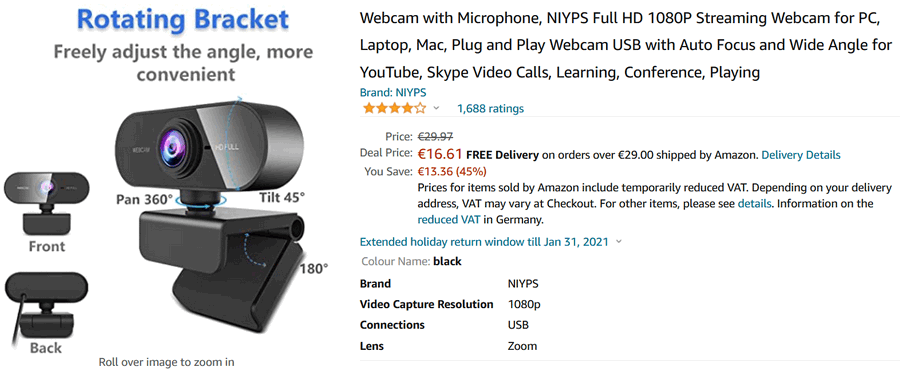Open the star rating dropdown chevron
This screenshot has height=373, width=900.
pyautogui.click(x=436, y=108)
